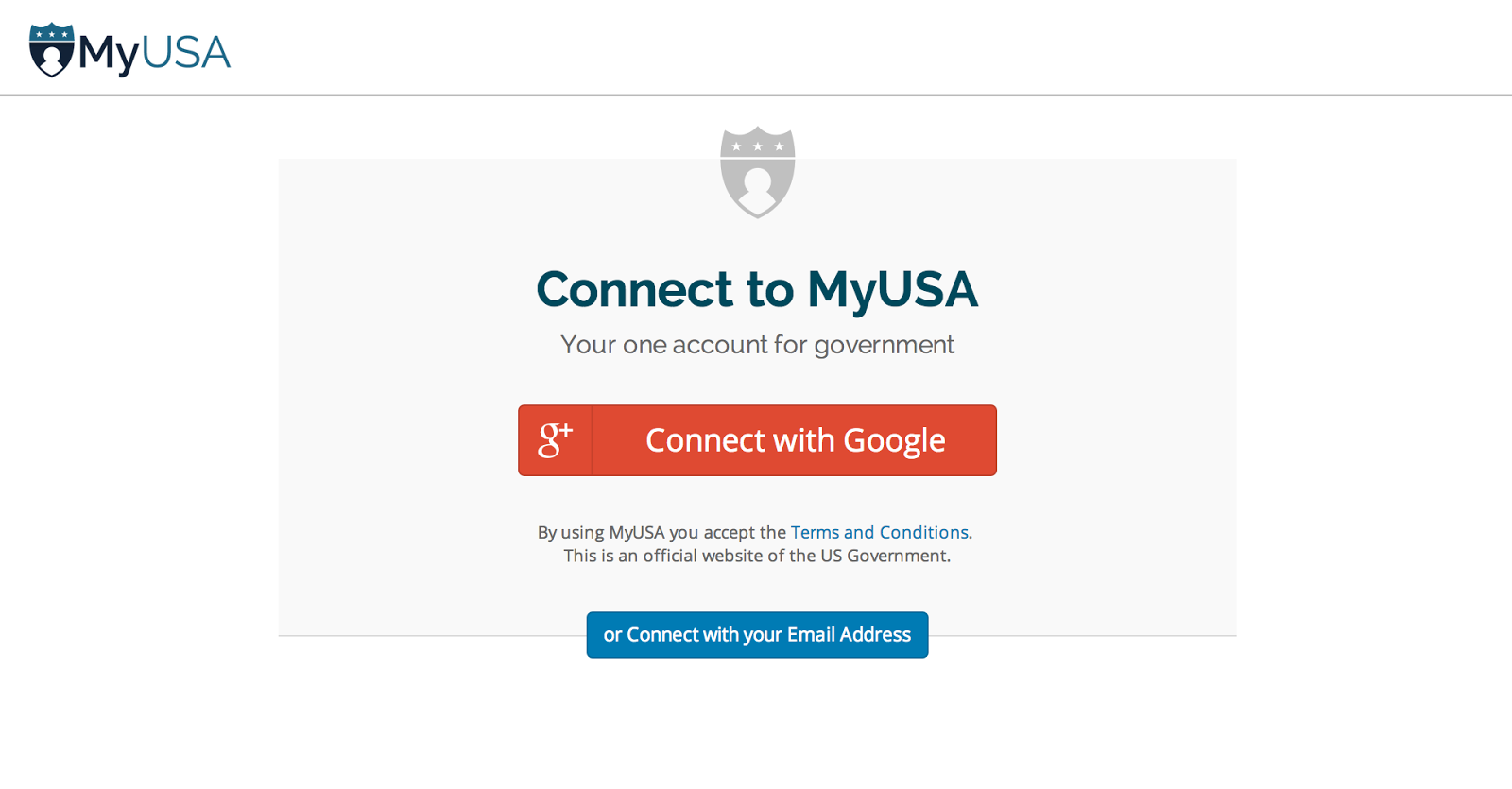Click the dark "My" text in header logo
Viewport: 1512px width, 789px height.
[109, 54]
